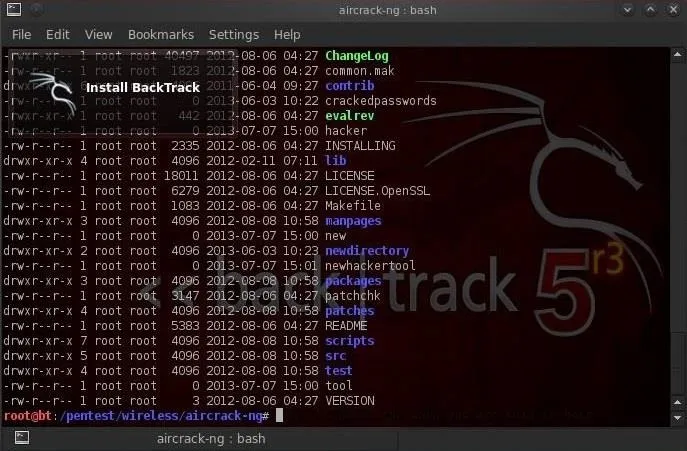Click the Install BackTrack dragon icon
687x451 pixels.
pos(53,92)
